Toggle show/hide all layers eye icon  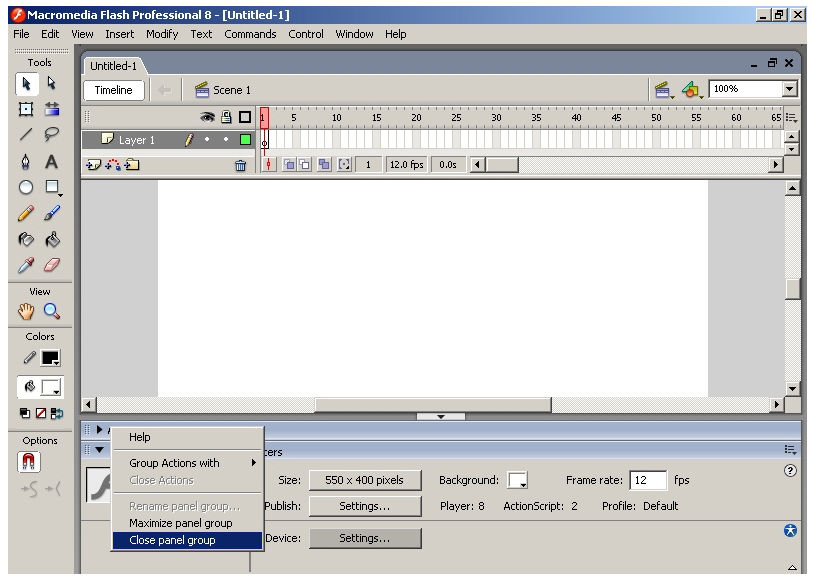(x=207, y=117)
